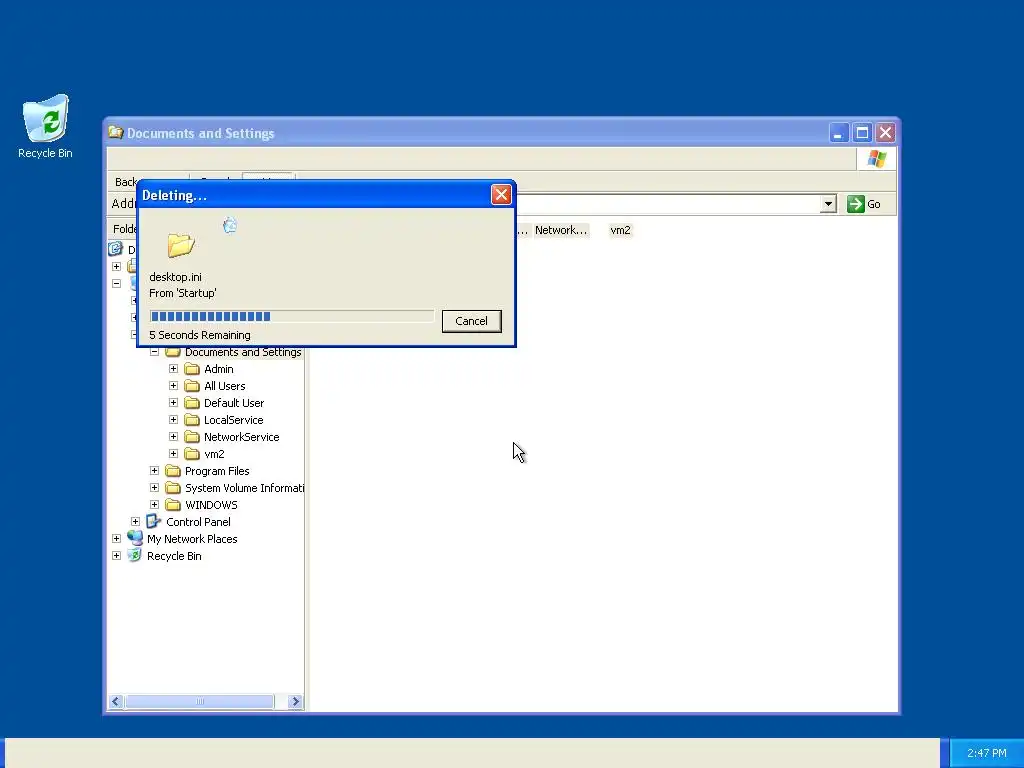Click the Go button beside the Address bar
The width and height of the screenshot is (1024, 768).
pos(864,204)
